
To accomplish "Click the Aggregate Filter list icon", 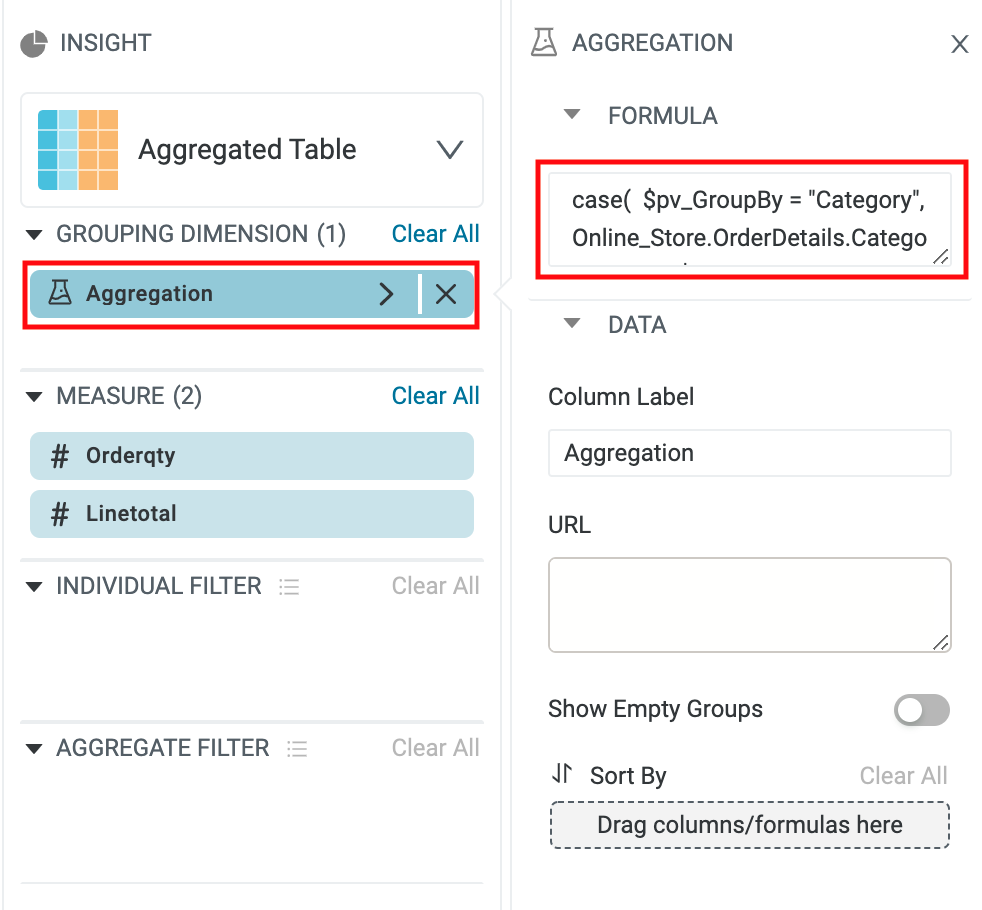I will pyautogui.click(x=296, y=749).
